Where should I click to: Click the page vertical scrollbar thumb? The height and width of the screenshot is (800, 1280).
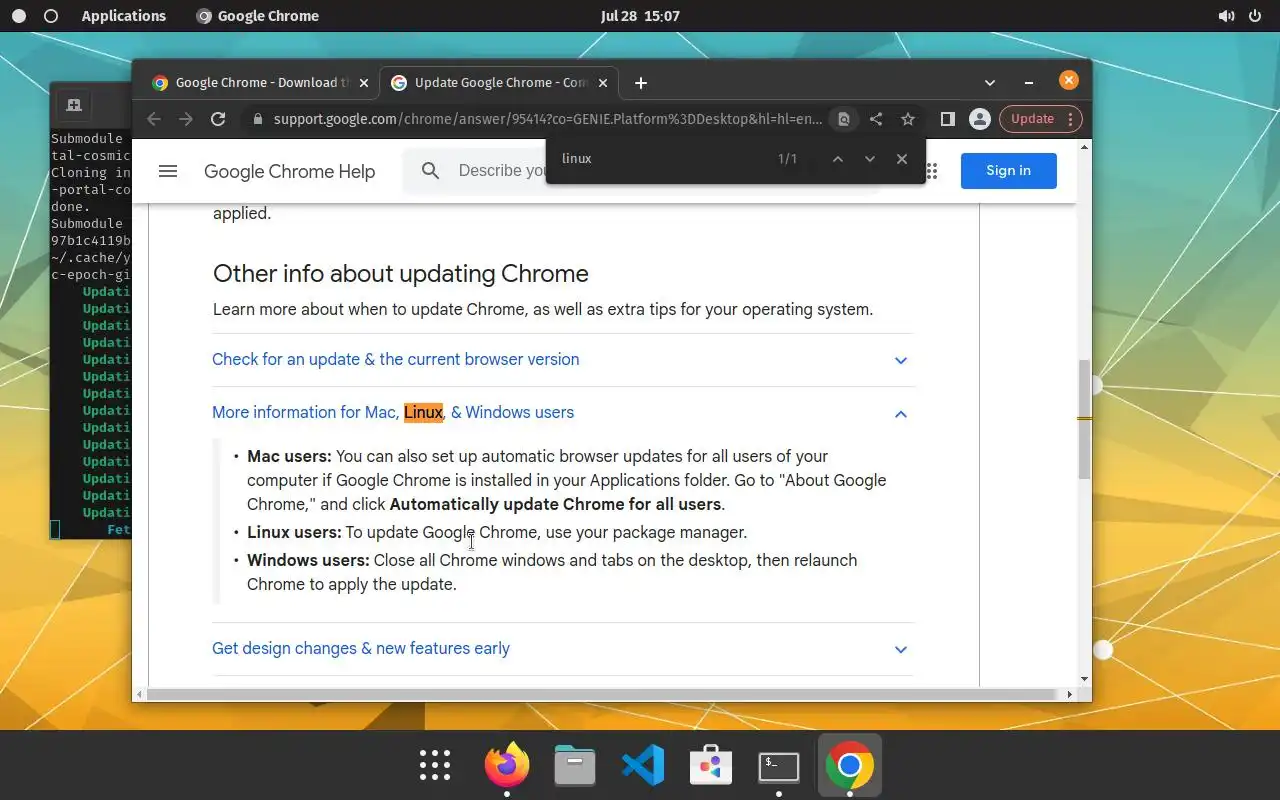[1085, 418]
